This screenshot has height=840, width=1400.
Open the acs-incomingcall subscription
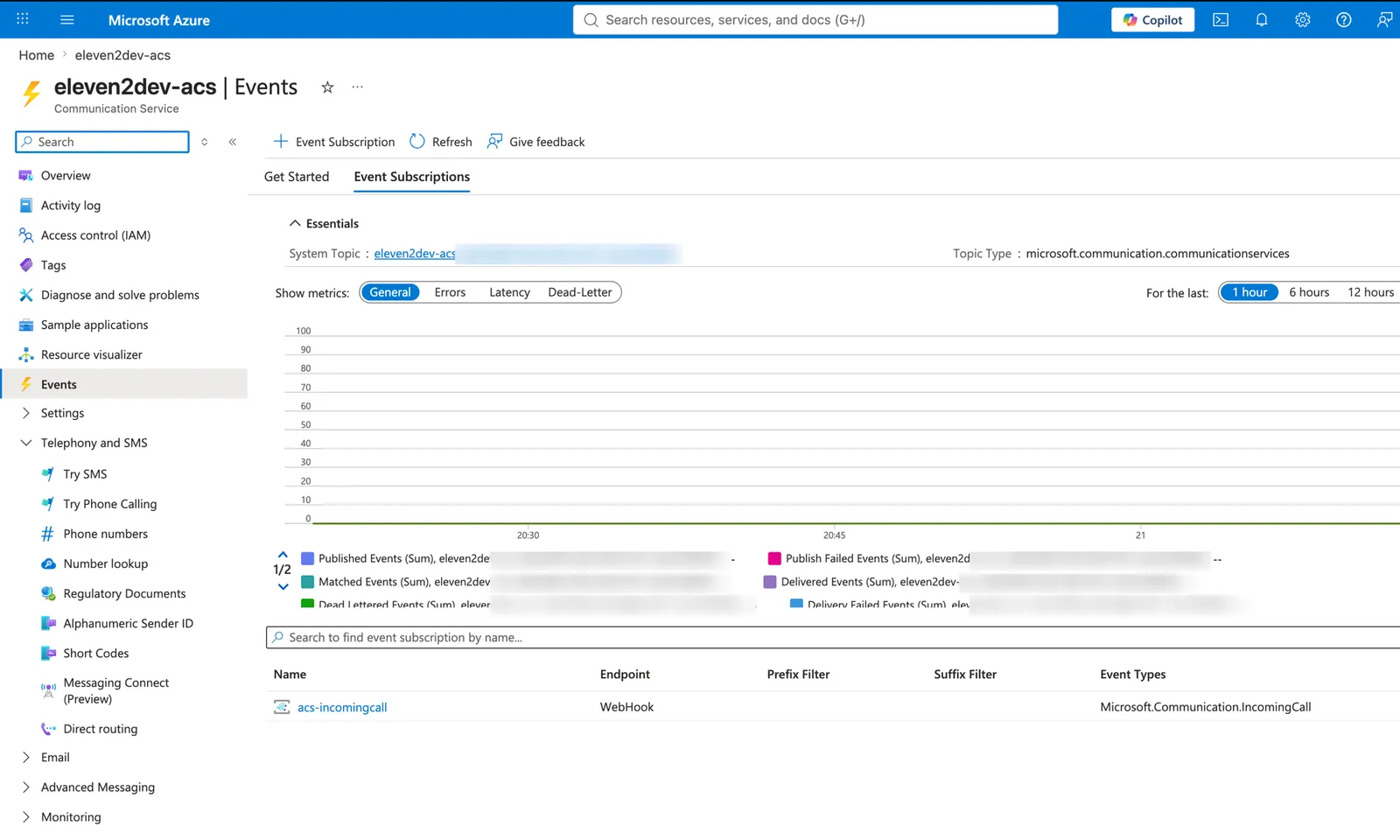click(342, 707)
